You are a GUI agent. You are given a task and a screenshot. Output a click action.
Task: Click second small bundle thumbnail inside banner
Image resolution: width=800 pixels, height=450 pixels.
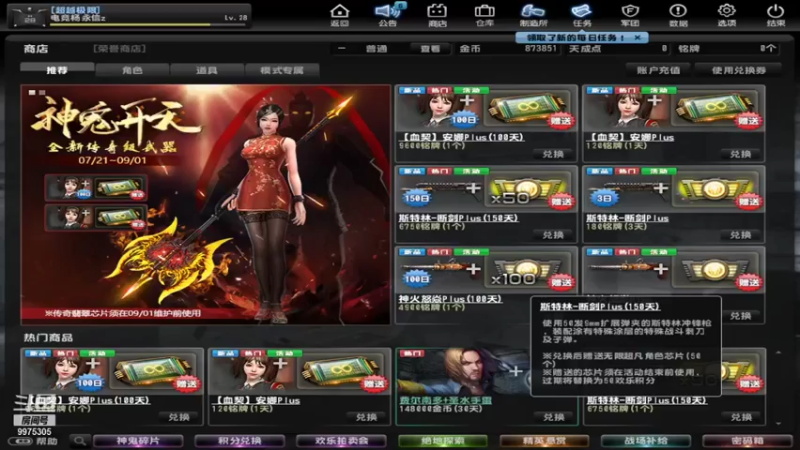96,217
